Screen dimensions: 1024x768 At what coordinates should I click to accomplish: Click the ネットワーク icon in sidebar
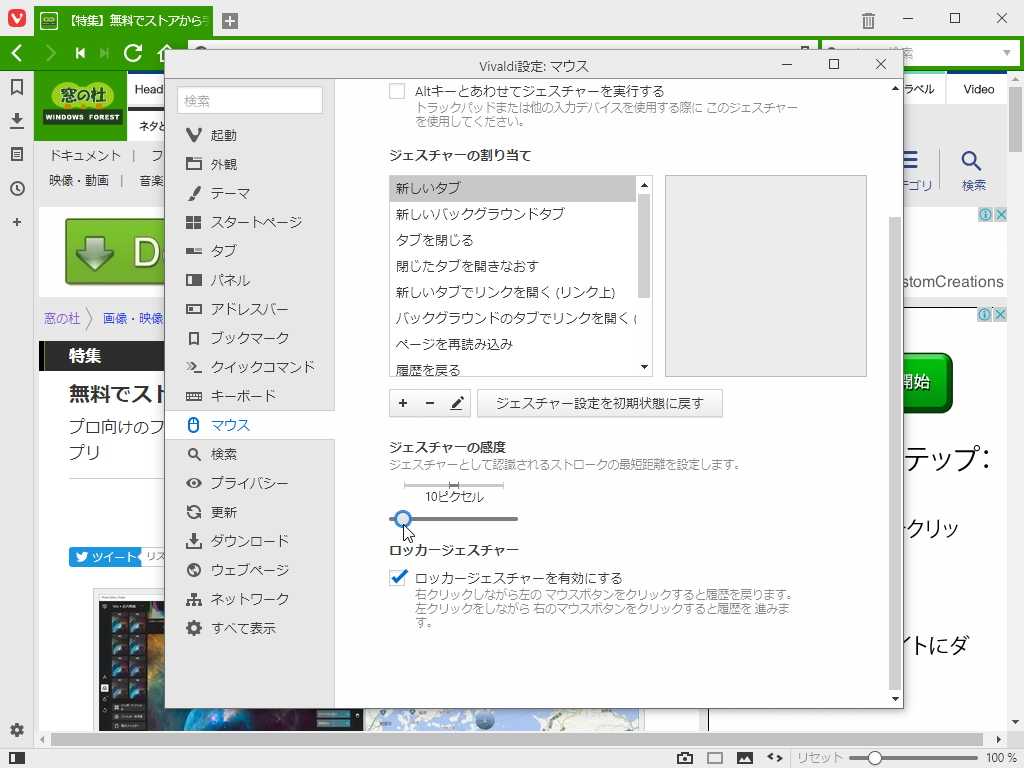(194, 599)
